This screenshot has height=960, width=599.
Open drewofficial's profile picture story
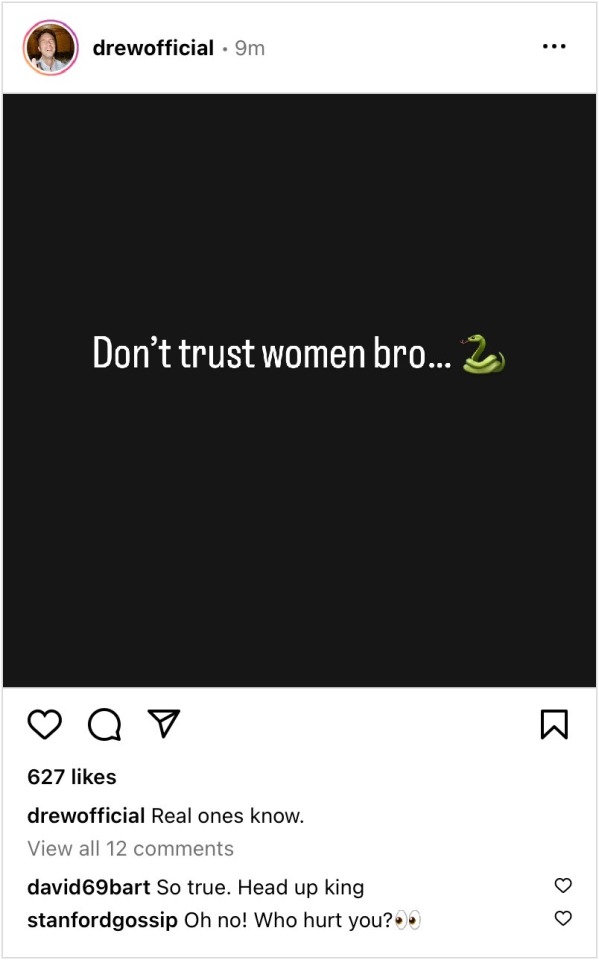(x=50, y=48)
